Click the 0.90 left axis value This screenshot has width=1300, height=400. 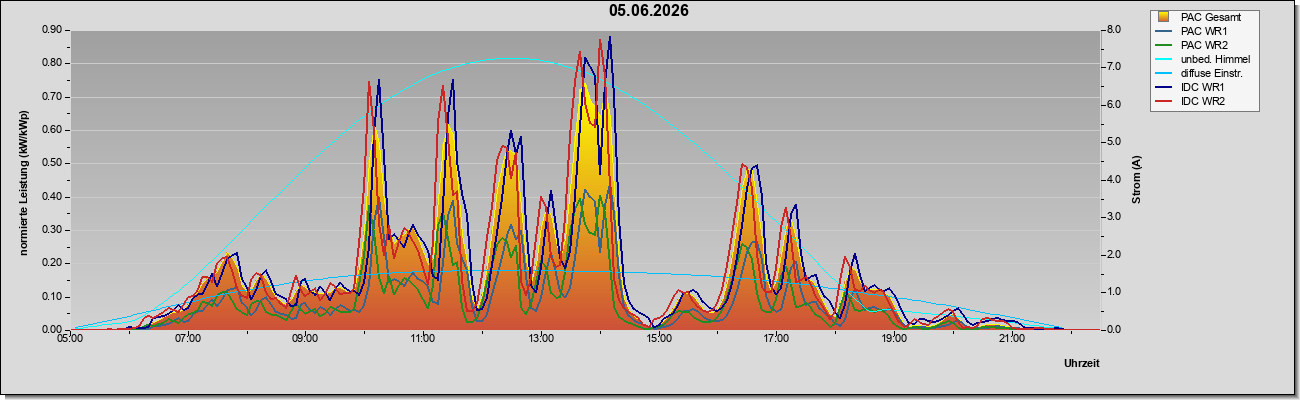pos(53,30)
